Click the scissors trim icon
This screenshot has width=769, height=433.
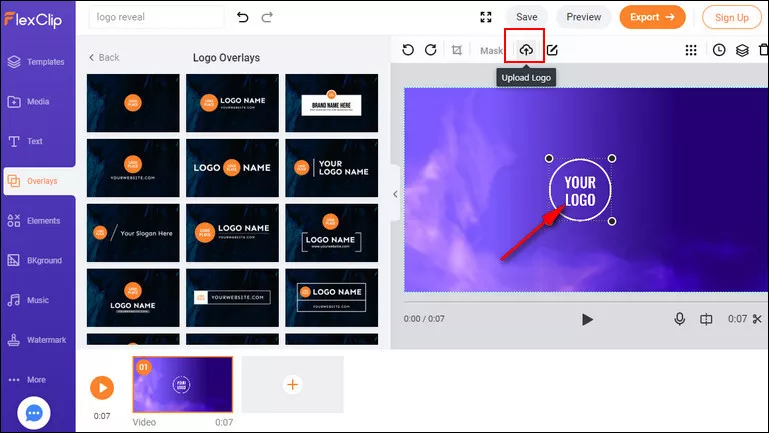757,319
